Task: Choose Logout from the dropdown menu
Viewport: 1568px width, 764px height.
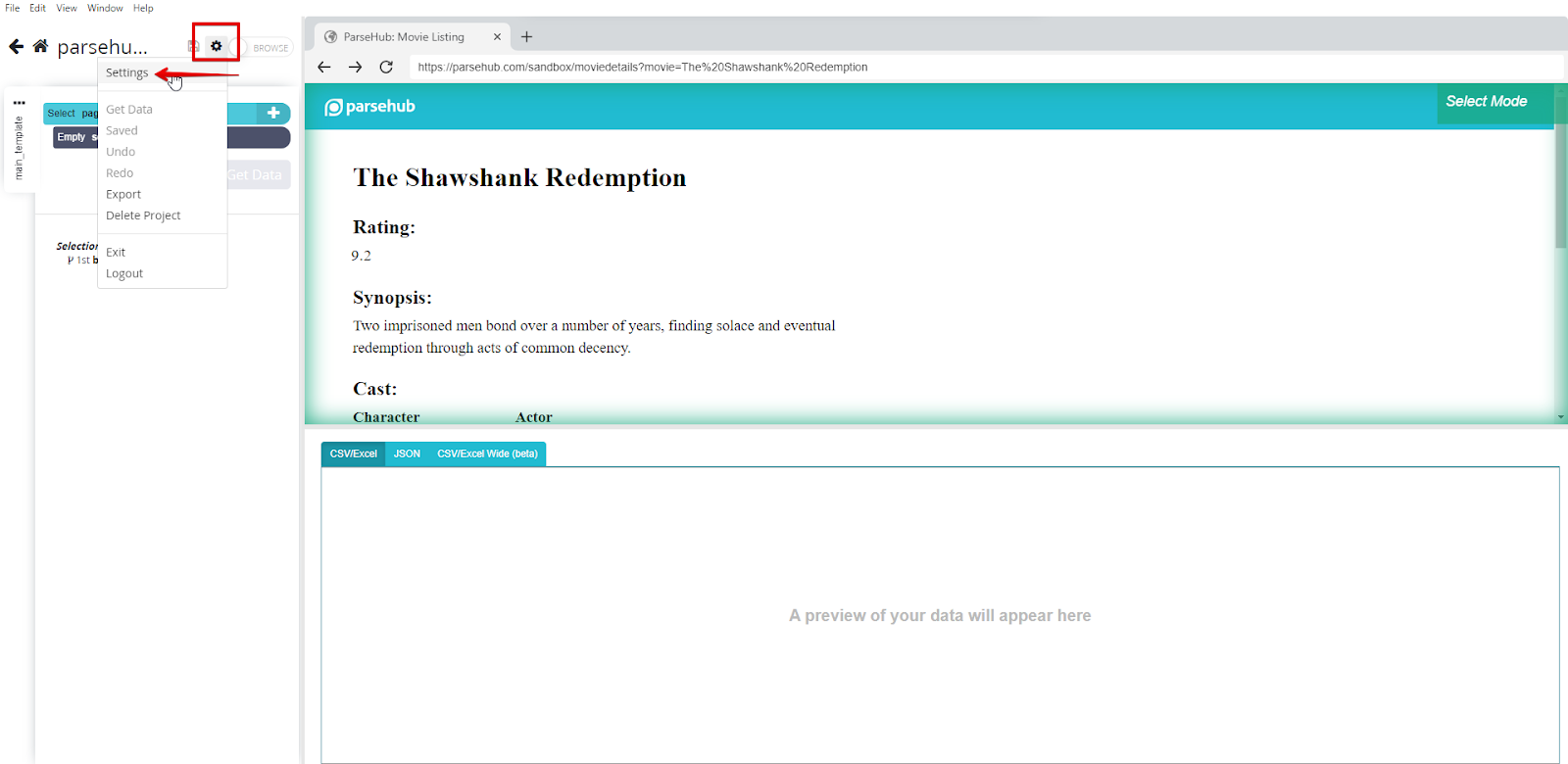Action: (x=124, y=273)
